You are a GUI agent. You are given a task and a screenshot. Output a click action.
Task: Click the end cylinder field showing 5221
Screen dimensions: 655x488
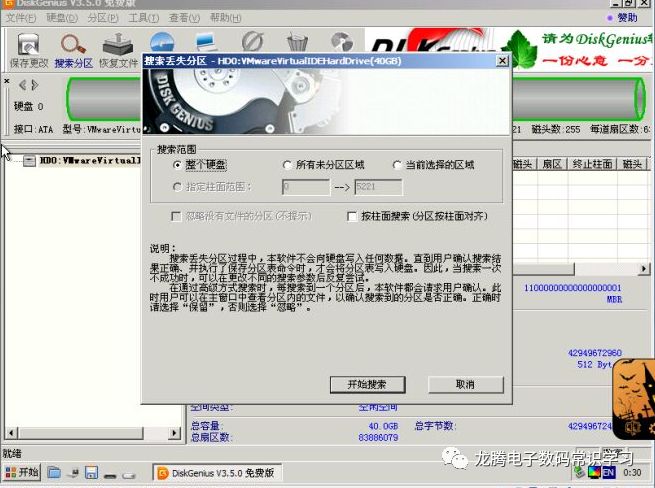pos(378,187)
